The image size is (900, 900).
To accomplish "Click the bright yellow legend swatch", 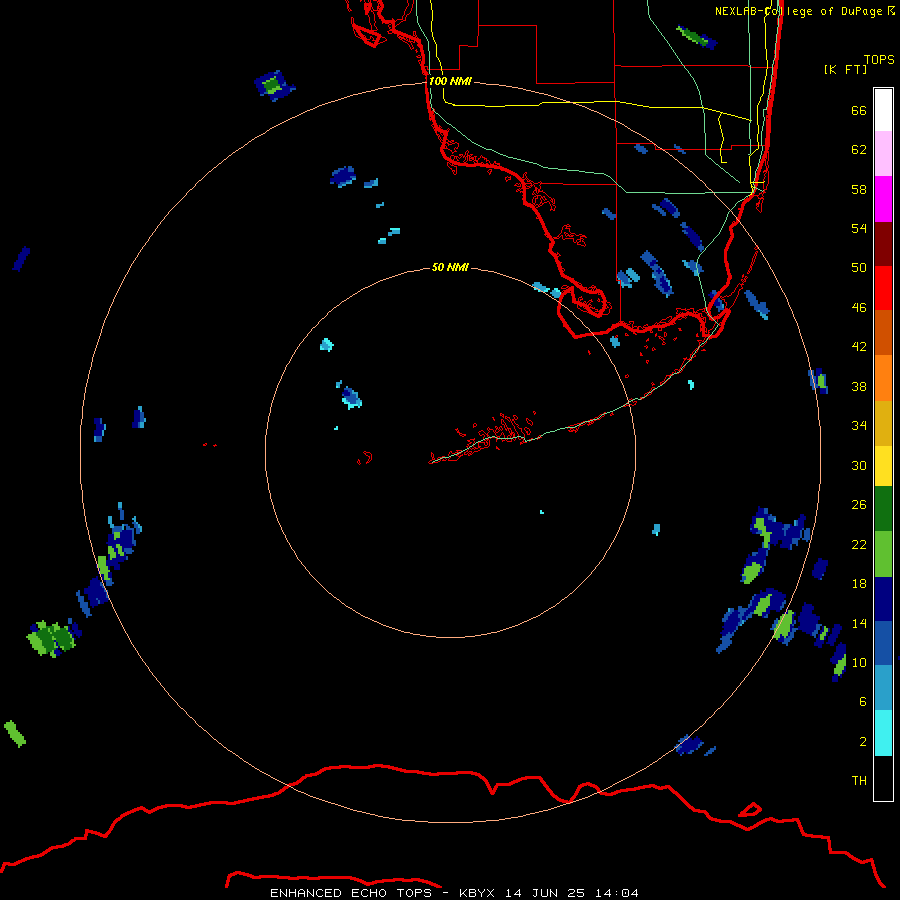I will 883,466.
